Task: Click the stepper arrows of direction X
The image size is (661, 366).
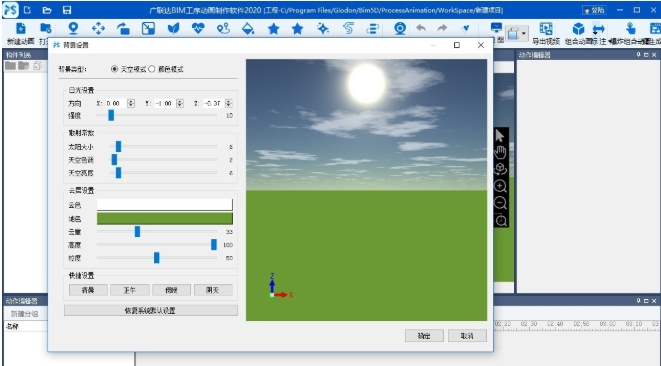Action: [x=131, y=103]
